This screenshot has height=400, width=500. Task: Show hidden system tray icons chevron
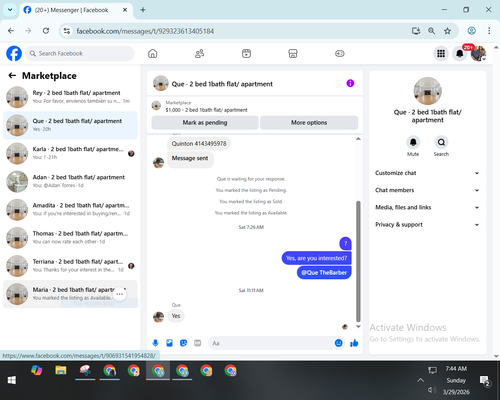click(421, 380)
